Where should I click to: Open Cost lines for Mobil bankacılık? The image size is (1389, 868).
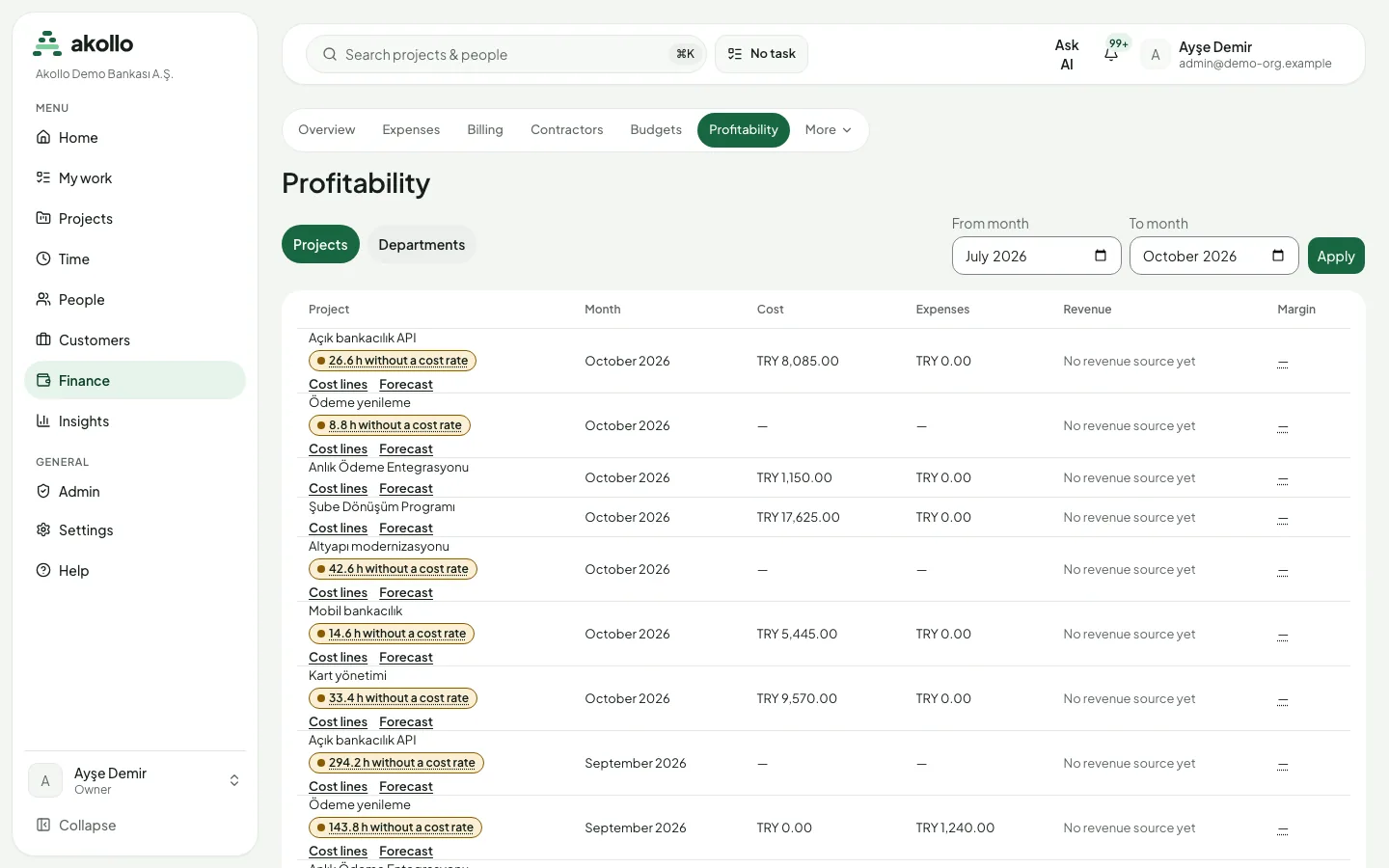click(x=338, y=658)
